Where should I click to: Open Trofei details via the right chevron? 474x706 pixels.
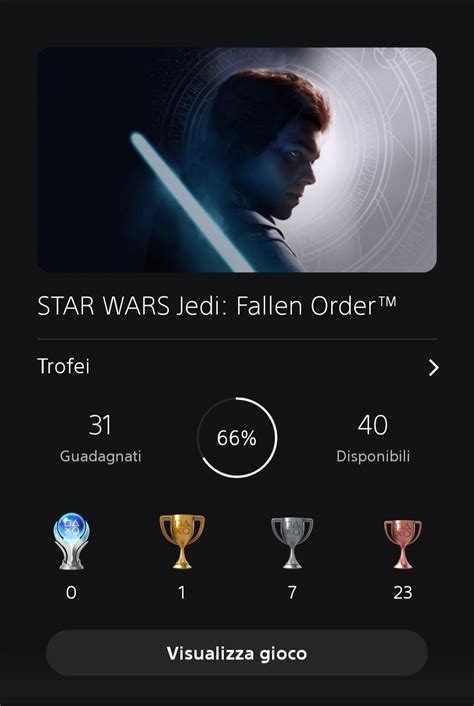point(433,367)
